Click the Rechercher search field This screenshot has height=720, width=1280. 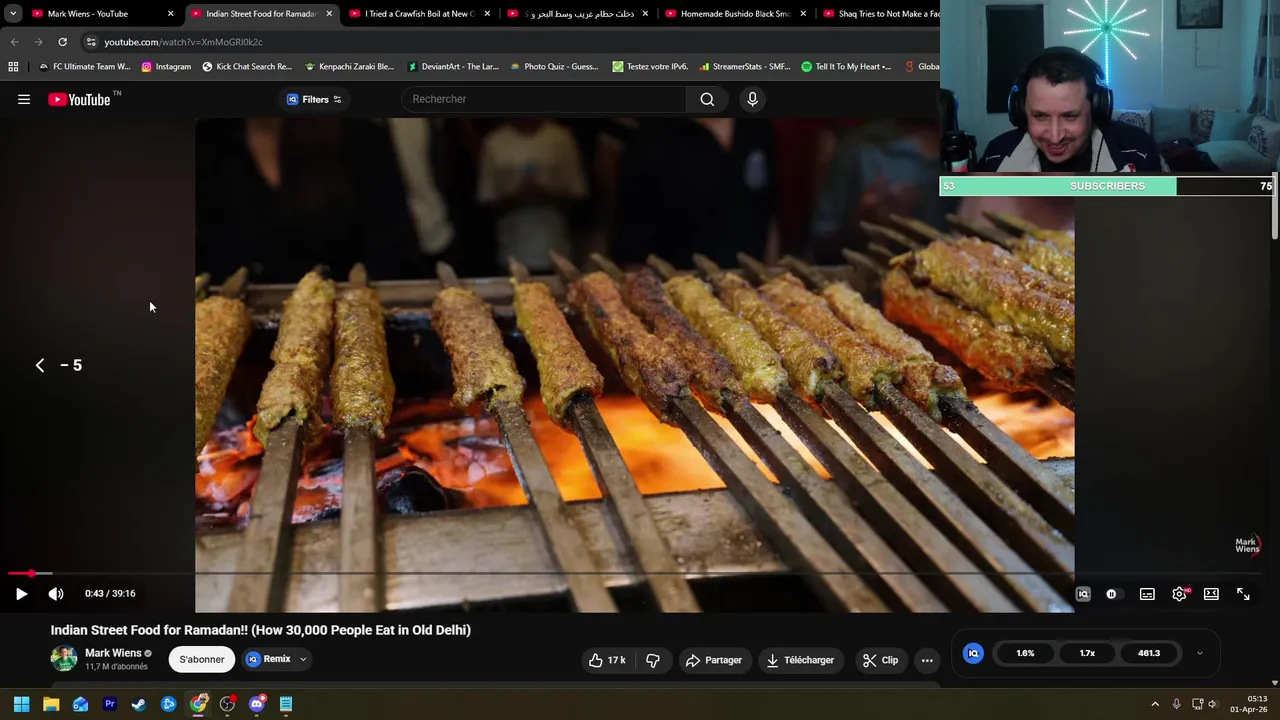pos(545,99)
